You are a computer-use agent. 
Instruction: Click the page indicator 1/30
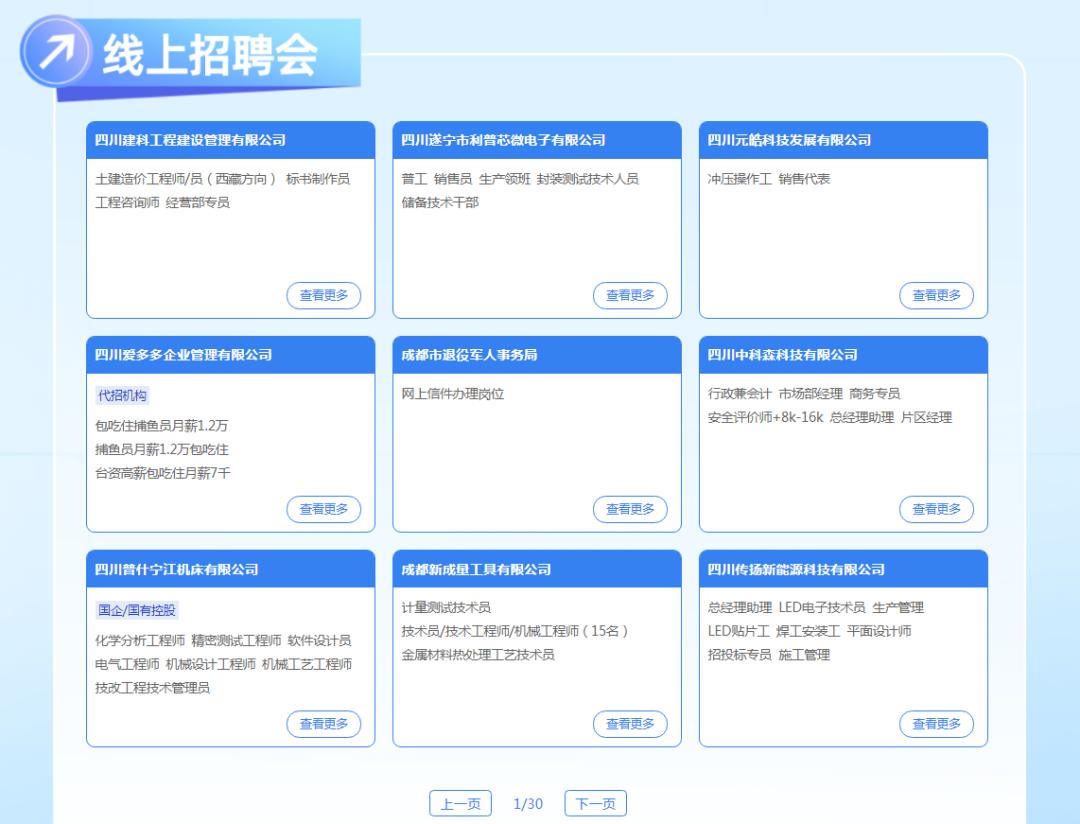tap(527, 802)
